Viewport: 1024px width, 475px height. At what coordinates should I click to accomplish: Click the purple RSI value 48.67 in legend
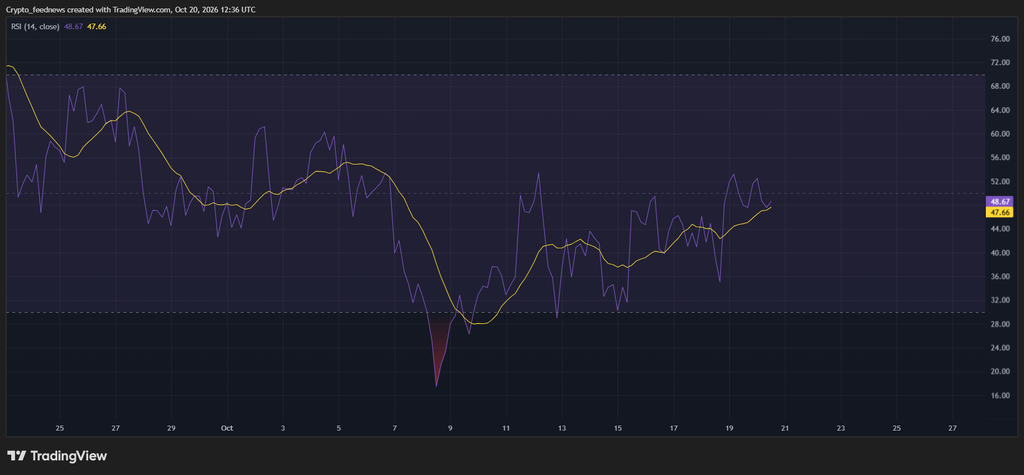[73, 27]
